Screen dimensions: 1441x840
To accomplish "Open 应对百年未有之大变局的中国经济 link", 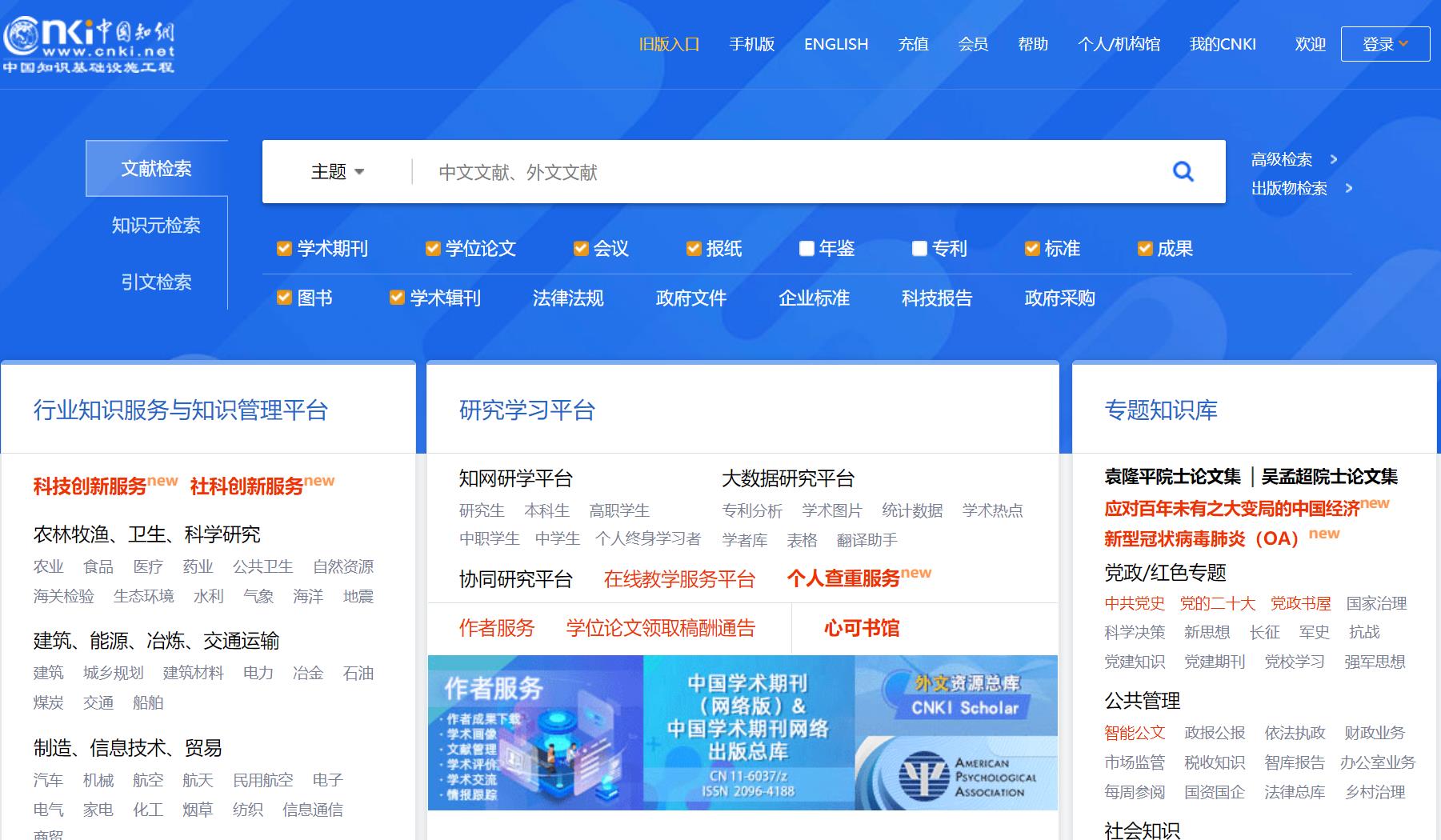I will [x=1232, y=508].
